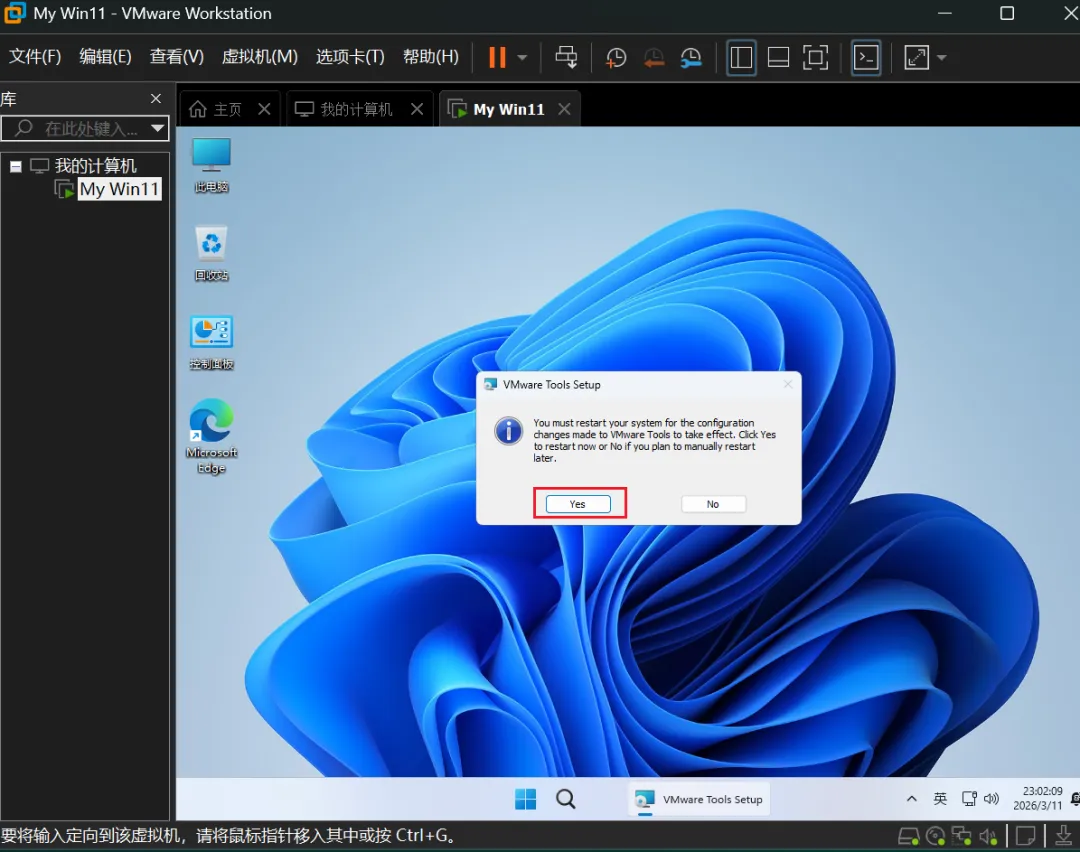Viewport: 1080px width, 852px height.
Task: Open the stretch mode dropdown arrow
Action: [x=942, y=58]
